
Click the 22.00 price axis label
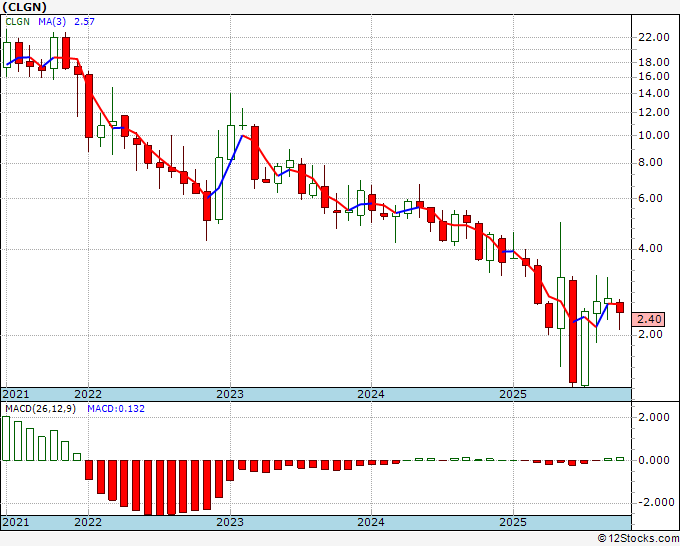click(x=654, y=37)
